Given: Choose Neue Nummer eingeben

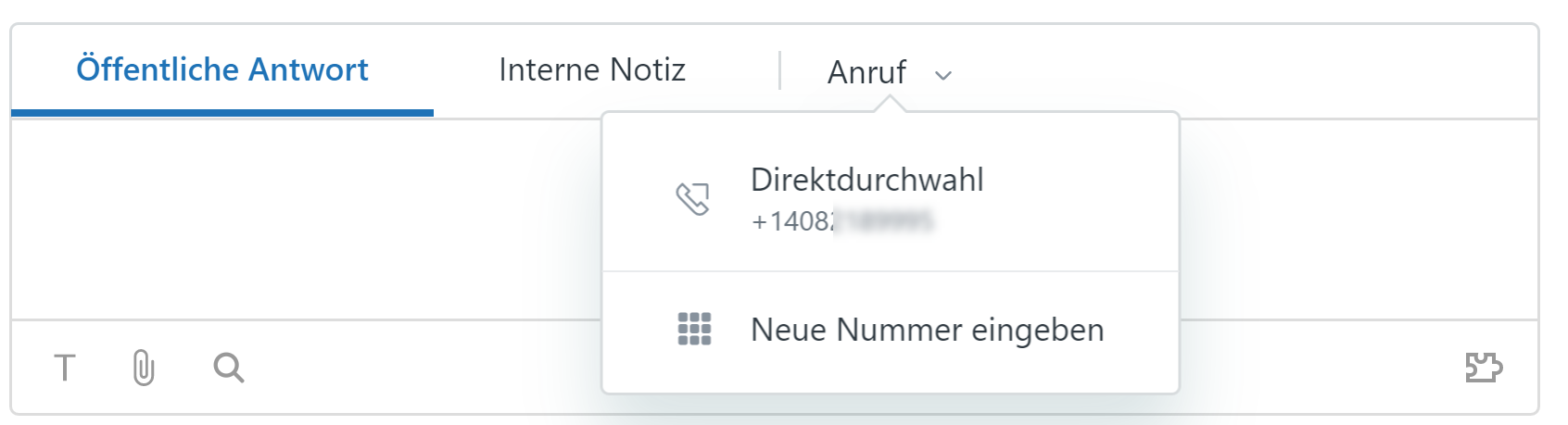Looking at the screenshot, I should click(x=927, y=330).
